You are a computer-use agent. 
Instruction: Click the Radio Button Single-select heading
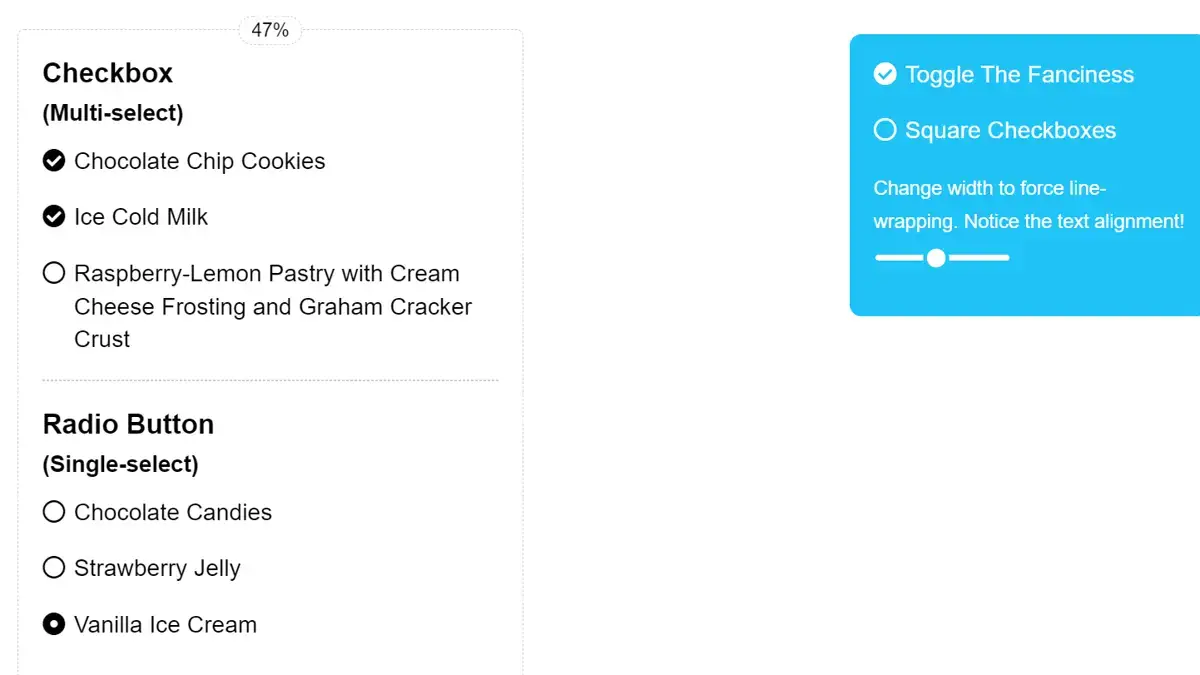[128, 424]
